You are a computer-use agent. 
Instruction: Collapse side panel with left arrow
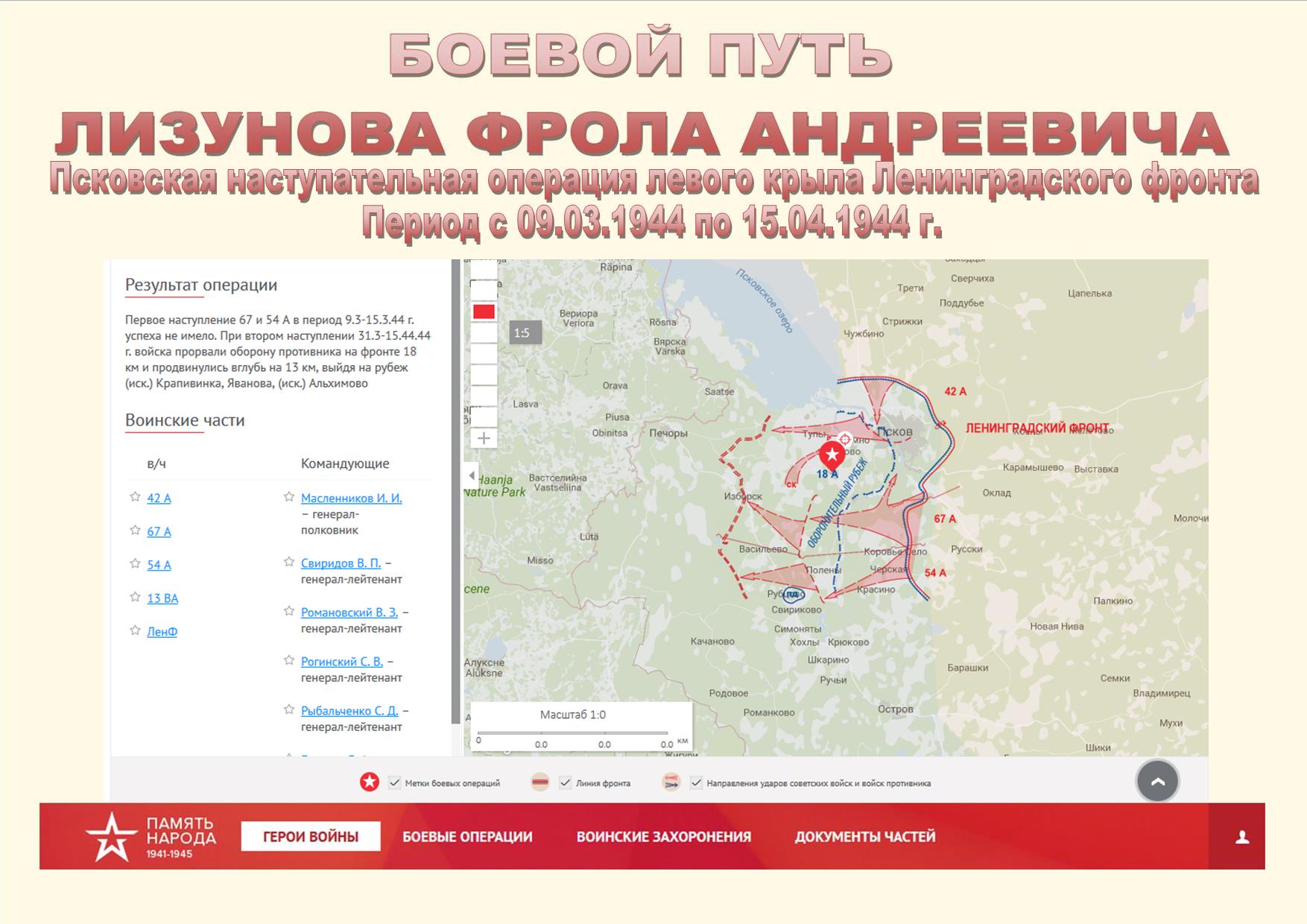[x=471, y=475]
